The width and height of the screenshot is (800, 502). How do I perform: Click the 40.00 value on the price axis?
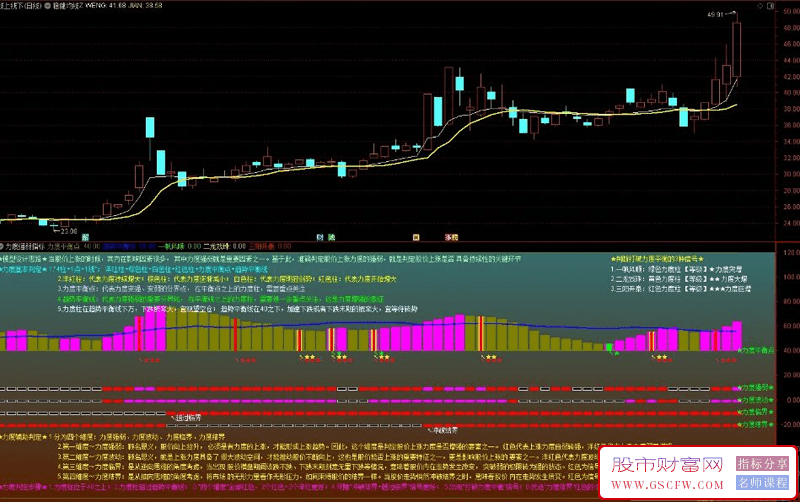coord(791,93)
